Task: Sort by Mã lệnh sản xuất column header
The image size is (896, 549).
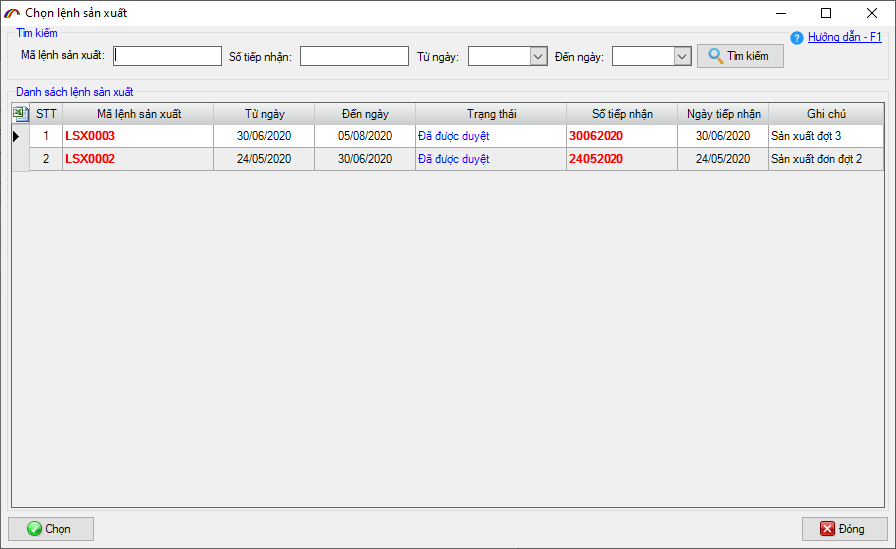Action: [x=139, y=114]
